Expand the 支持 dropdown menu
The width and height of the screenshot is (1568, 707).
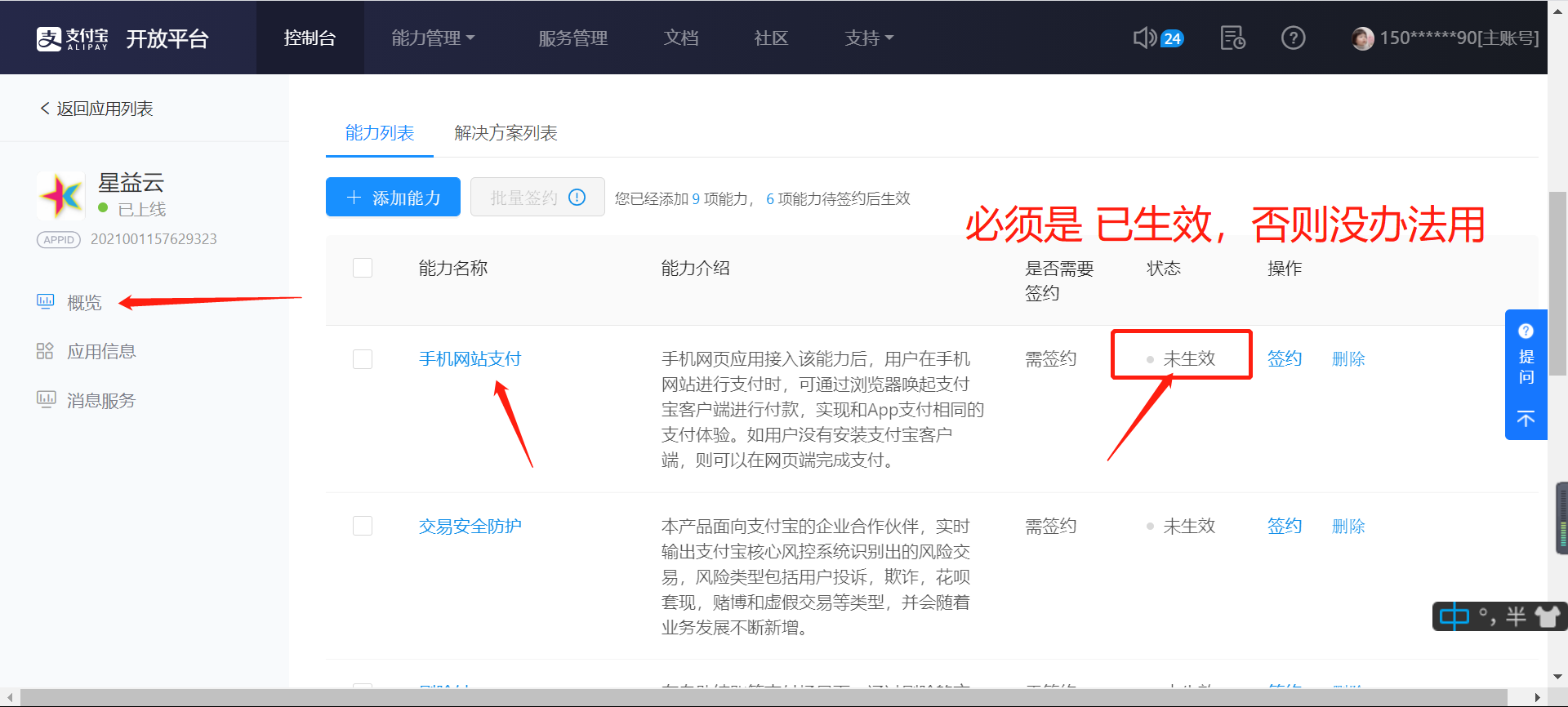(869, 38)
